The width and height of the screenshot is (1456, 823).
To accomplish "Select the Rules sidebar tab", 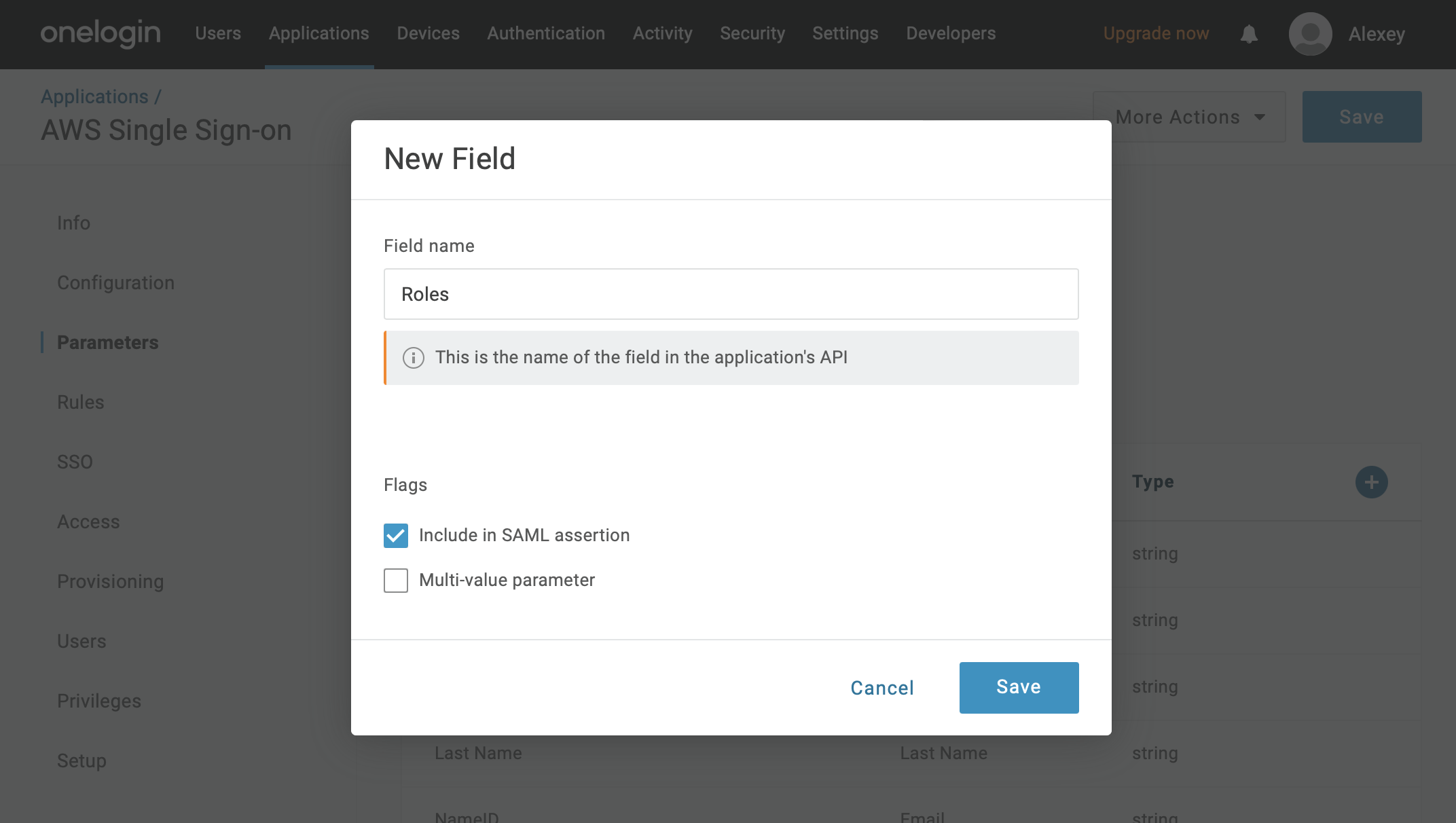I will [80, 402].
